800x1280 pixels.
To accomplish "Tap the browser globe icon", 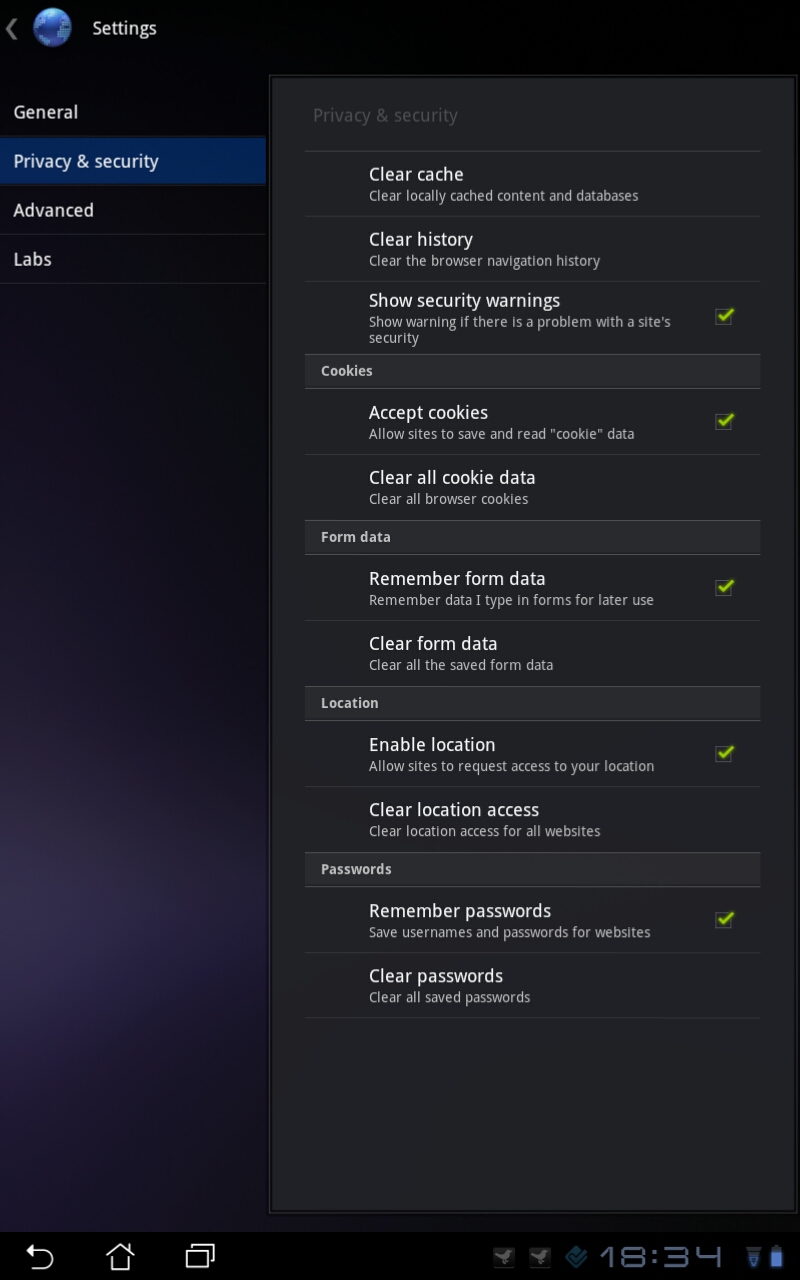I will [52, 28].
